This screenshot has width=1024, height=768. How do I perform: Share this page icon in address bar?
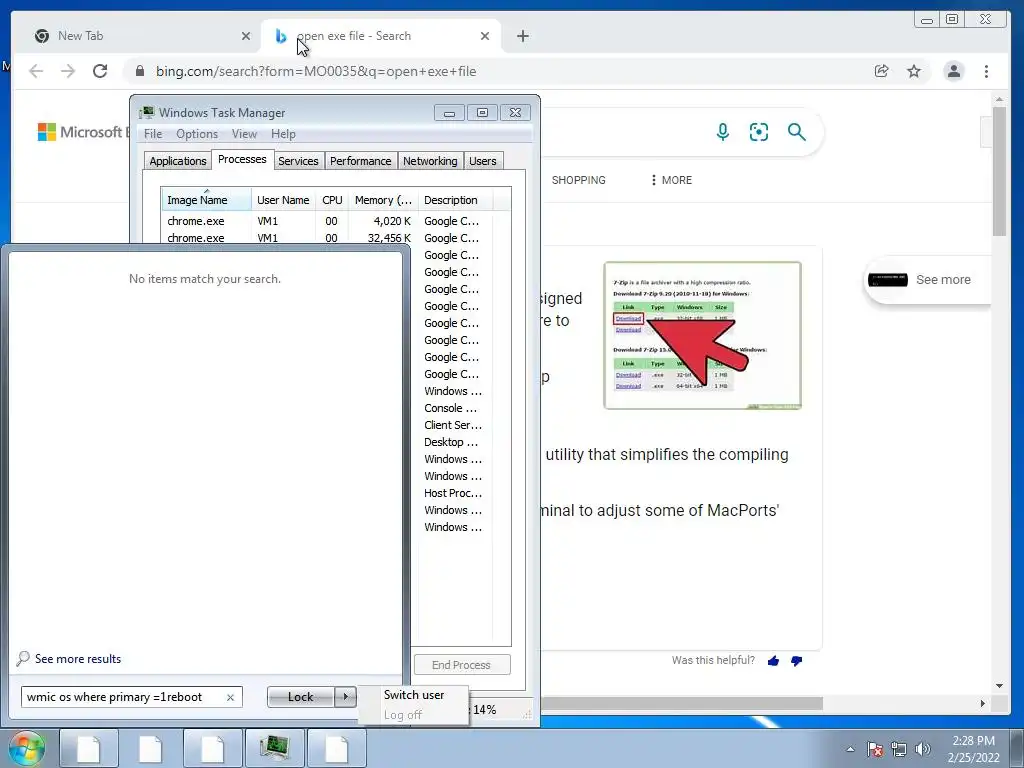882,71
